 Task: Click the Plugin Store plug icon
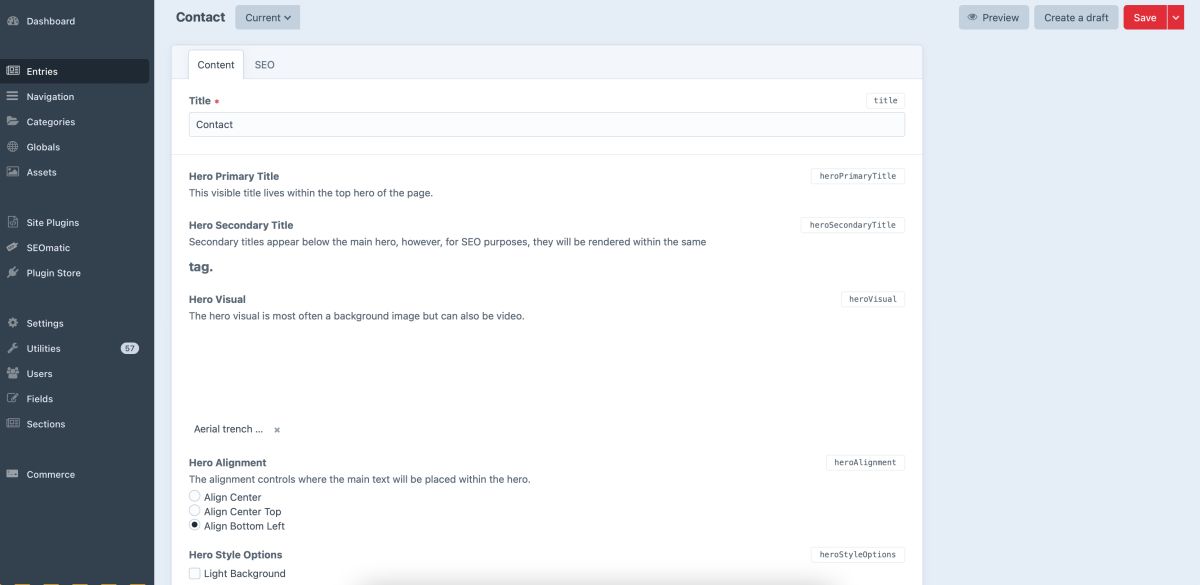point(13,272)
